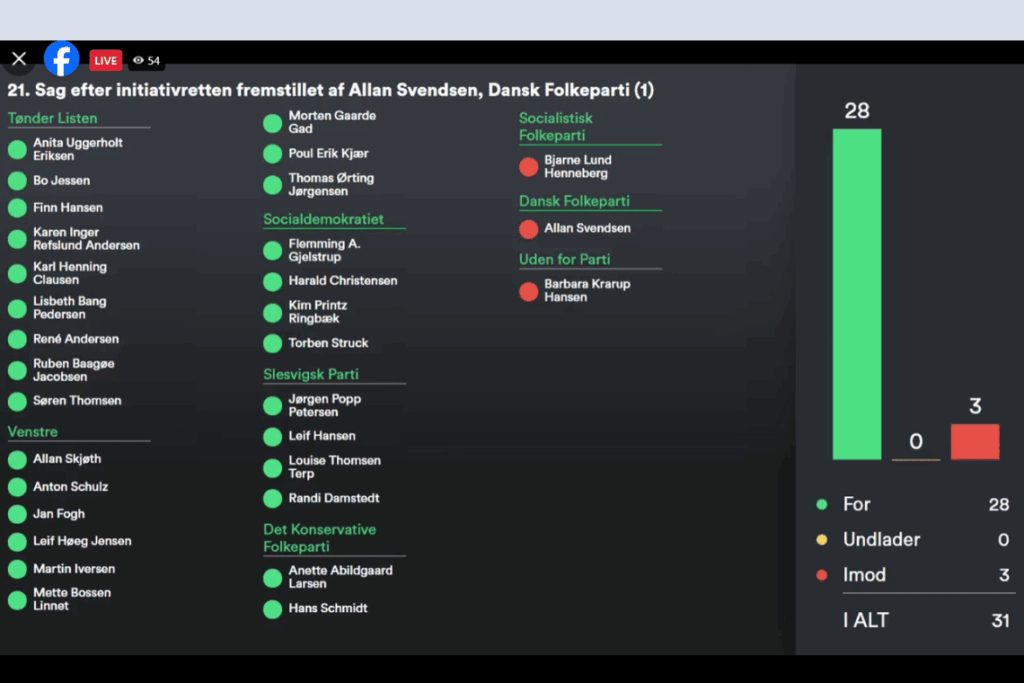
Task: Select the Socialdemokratiet party heading
Action: (x=323, y=219)
